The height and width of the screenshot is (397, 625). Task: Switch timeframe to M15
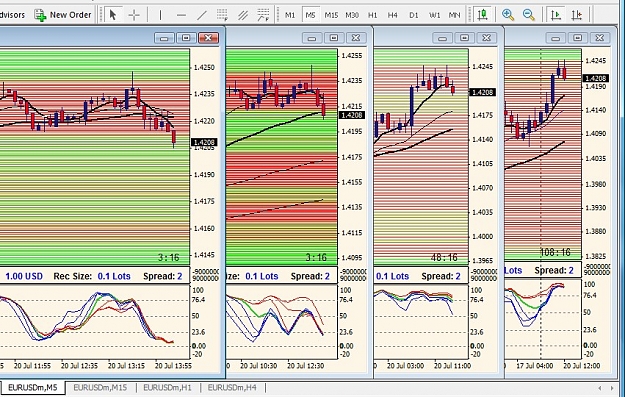coord(331,15)
